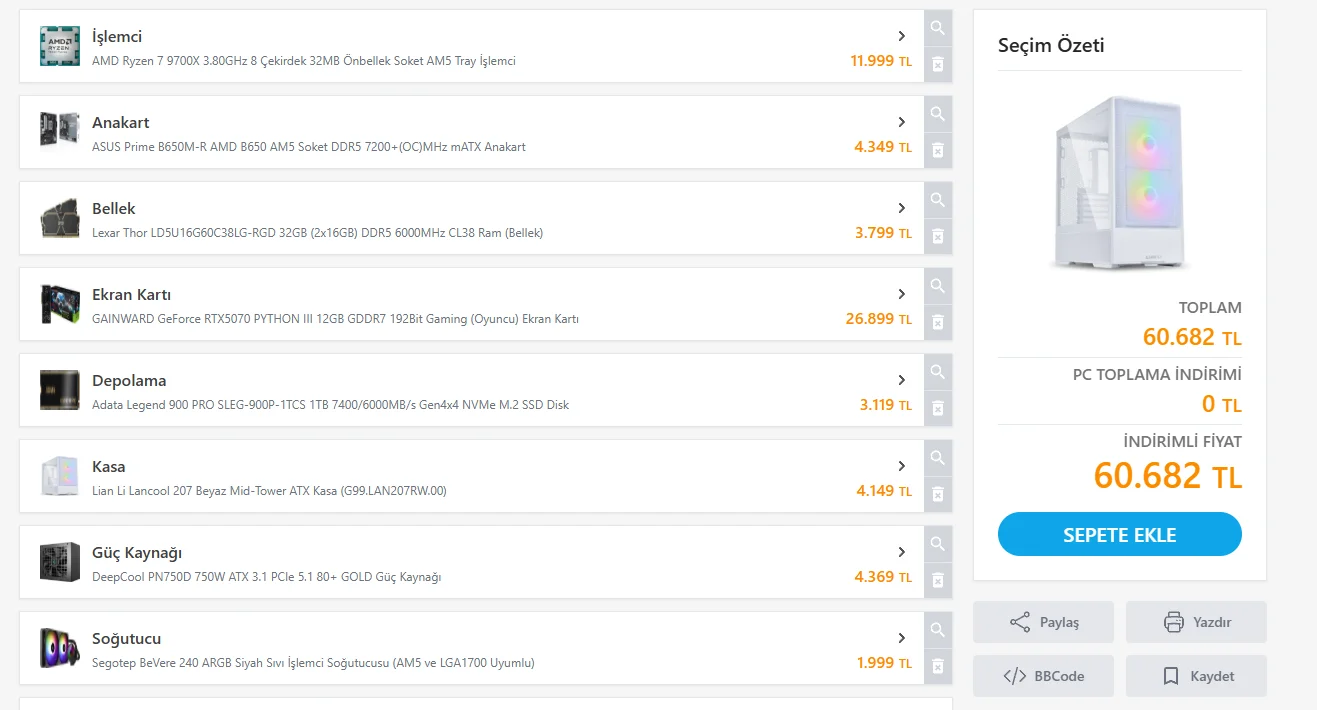The width and height of the screenshot is (1317, 710).
Task: Delete the Soğutucu selection with trash icon
Action: pyautogui.click(x=937, y=666)
